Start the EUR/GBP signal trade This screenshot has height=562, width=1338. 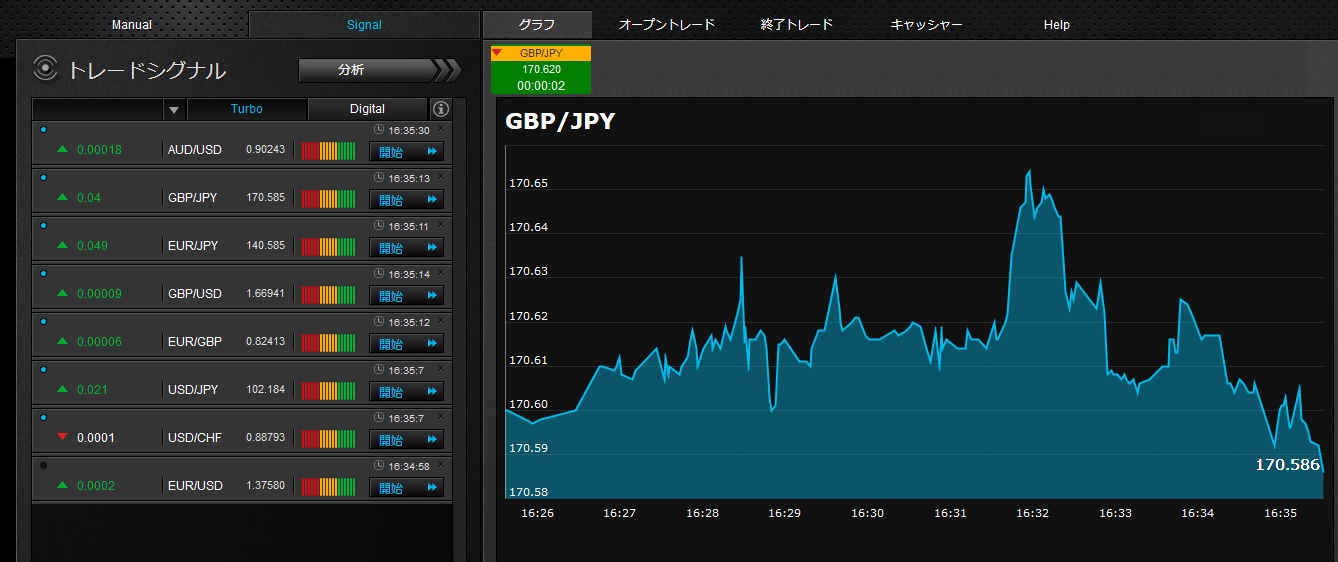click(406, 343)
